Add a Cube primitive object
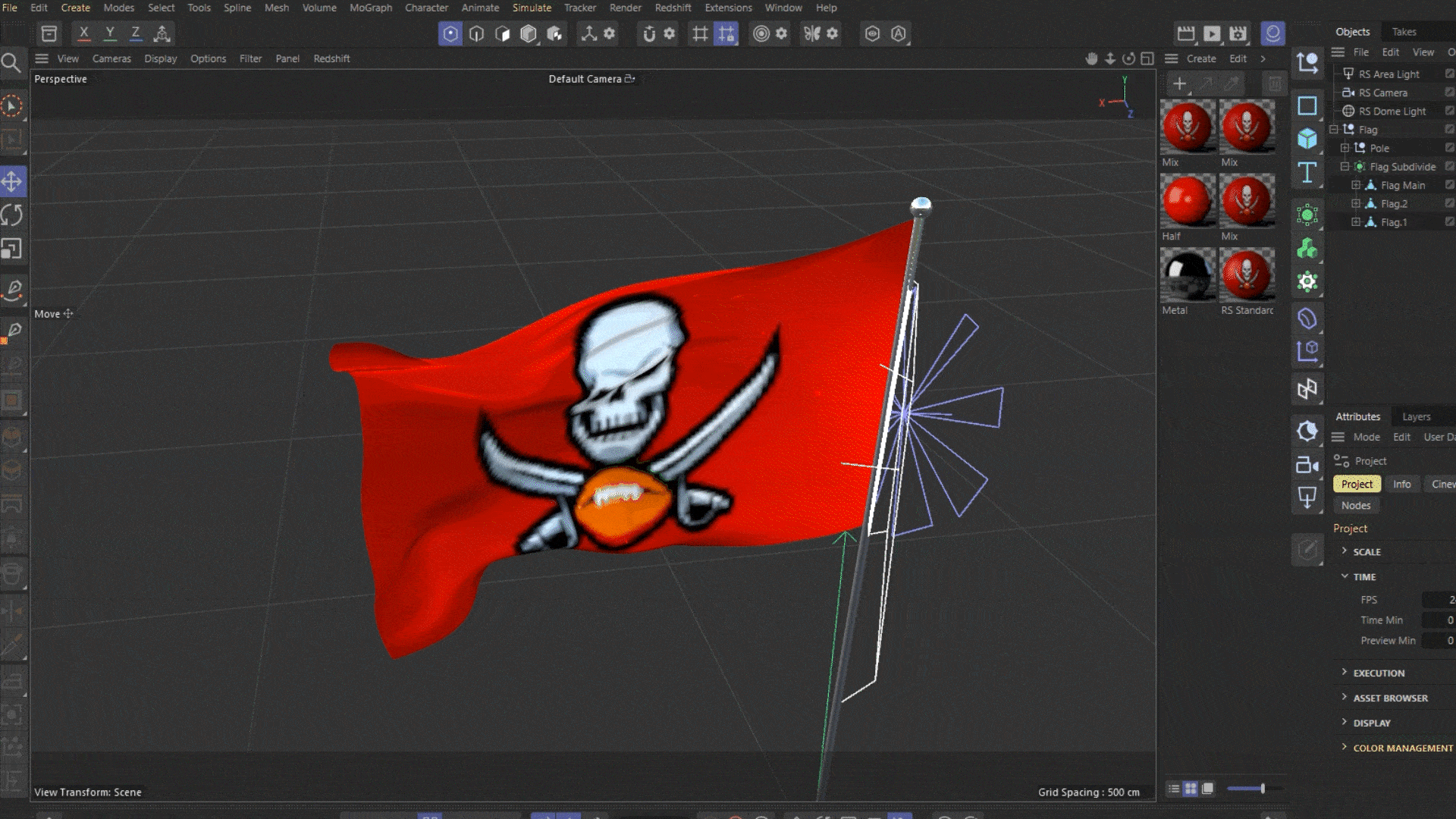1456x819 pixels. [x=1307, y=139]
